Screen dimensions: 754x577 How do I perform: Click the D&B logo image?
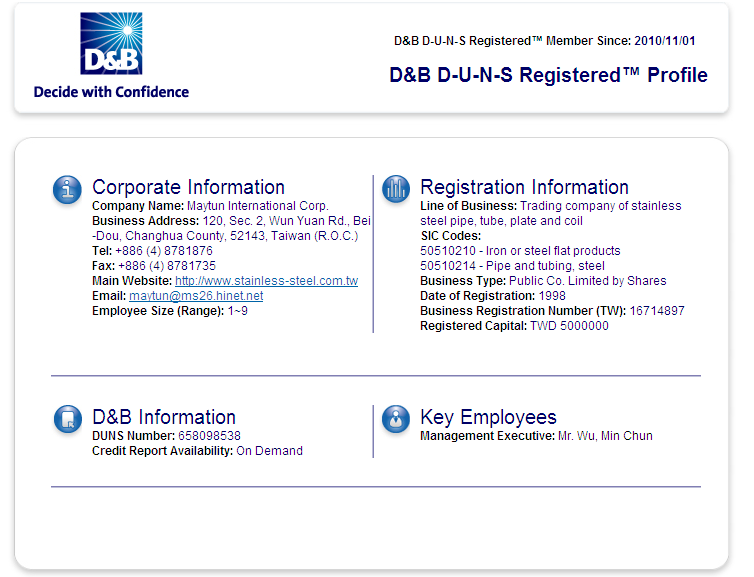111,43
